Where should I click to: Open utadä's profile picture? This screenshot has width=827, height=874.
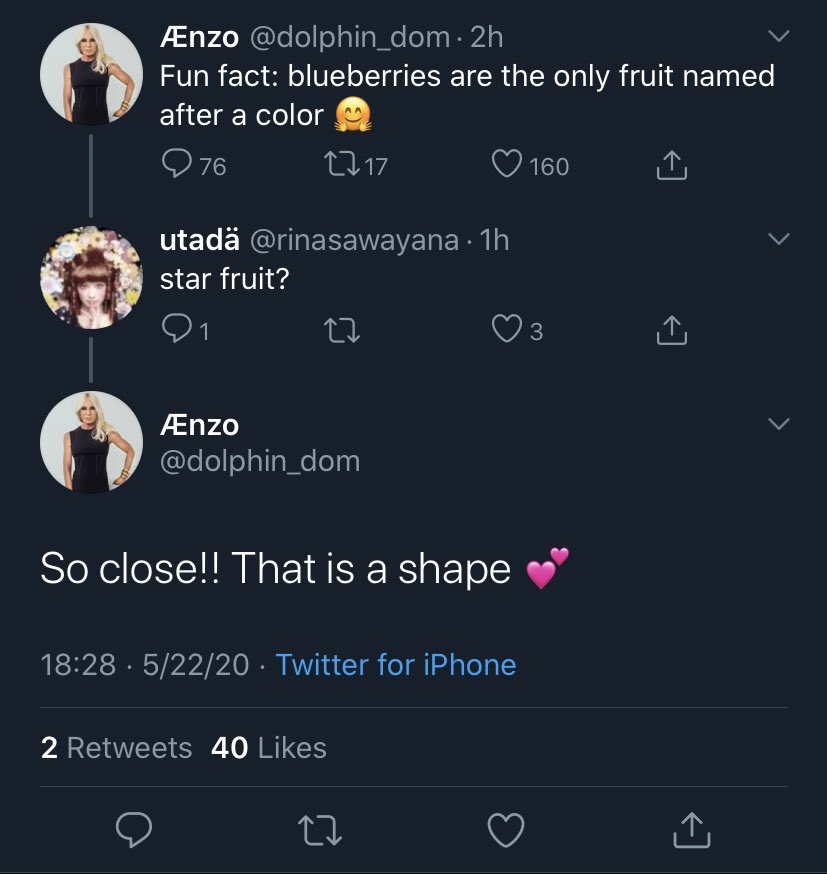click(x=91, y=277)
